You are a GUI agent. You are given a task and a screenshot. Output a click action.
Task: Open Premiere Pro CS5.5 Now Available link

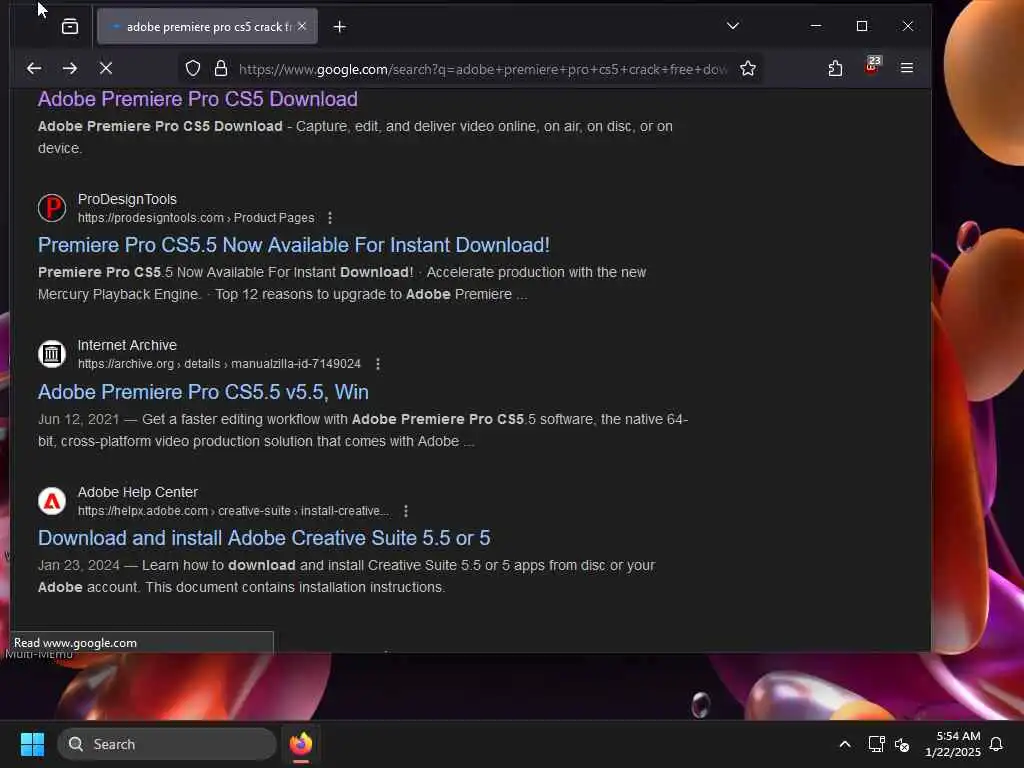(x=294, y=245)
